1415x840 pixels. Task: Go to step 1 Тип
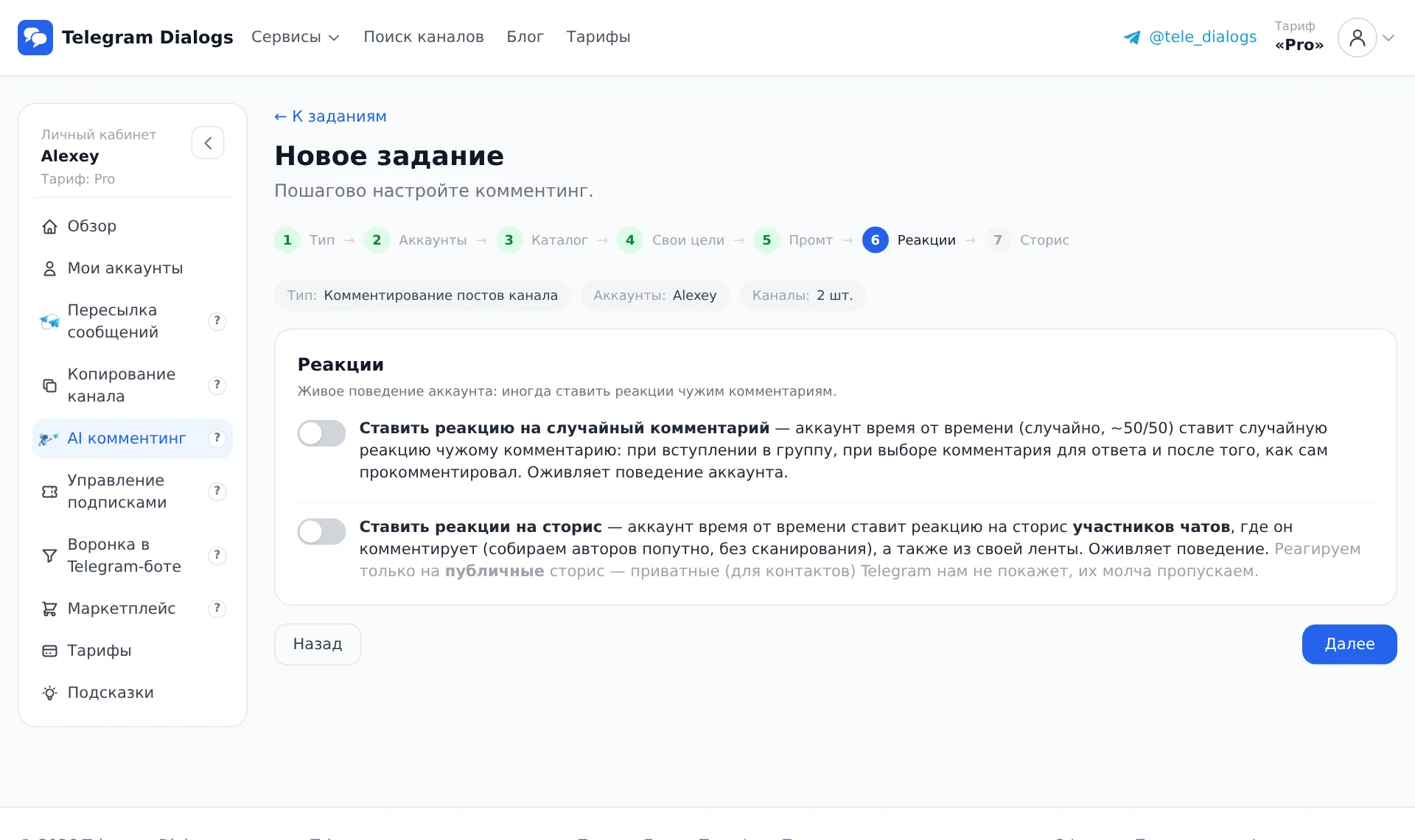(x=304, y=240)
